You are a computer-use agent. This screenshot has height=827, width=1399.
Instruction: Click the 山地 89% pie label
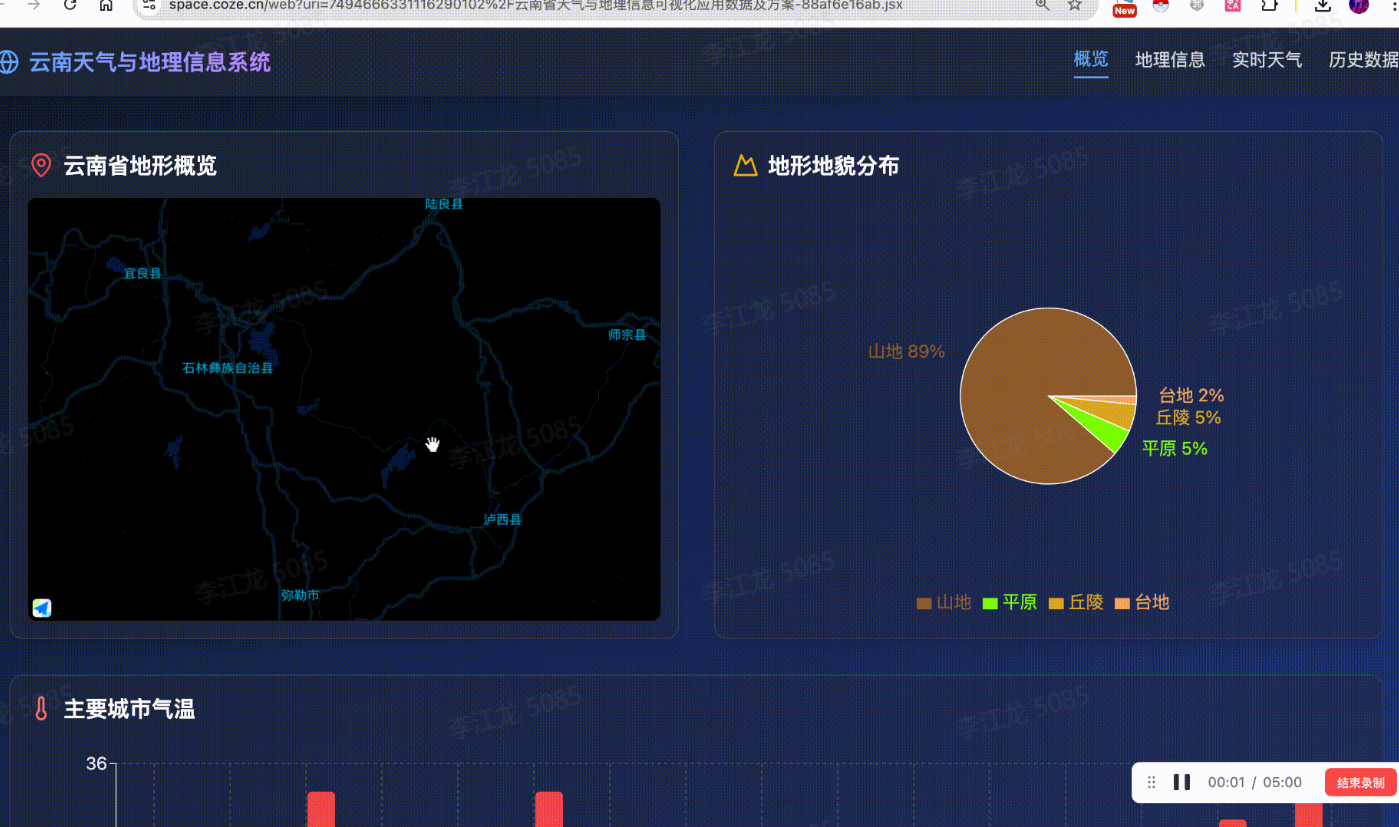coord(906,351)
